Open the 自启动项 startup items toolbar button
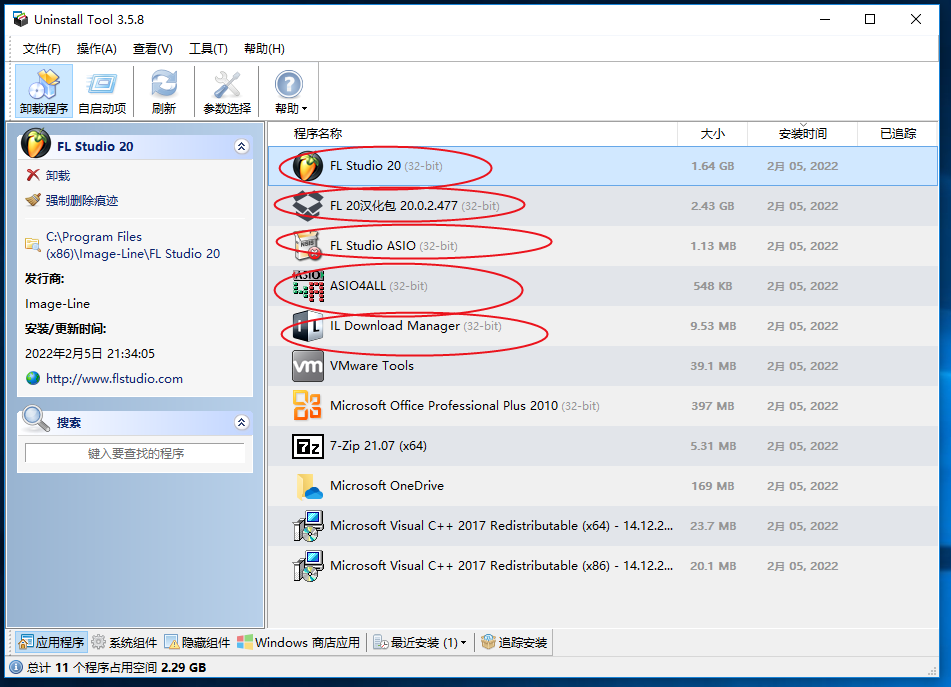This screenshot has width=951, height=687. click(x=102, y=91)
